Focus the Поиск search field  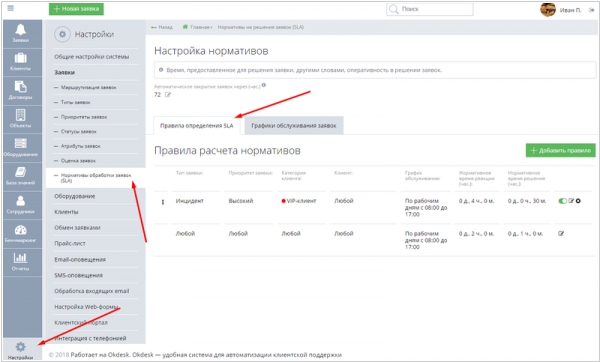[430, 9]
